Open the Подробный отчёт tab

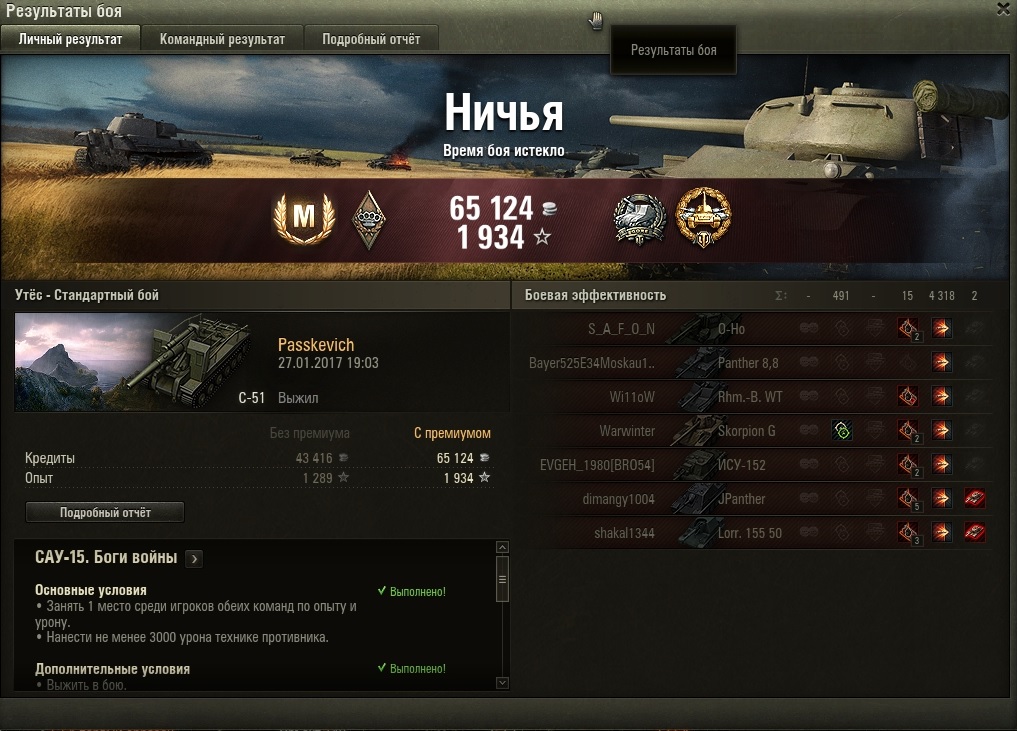click(371, 39)
